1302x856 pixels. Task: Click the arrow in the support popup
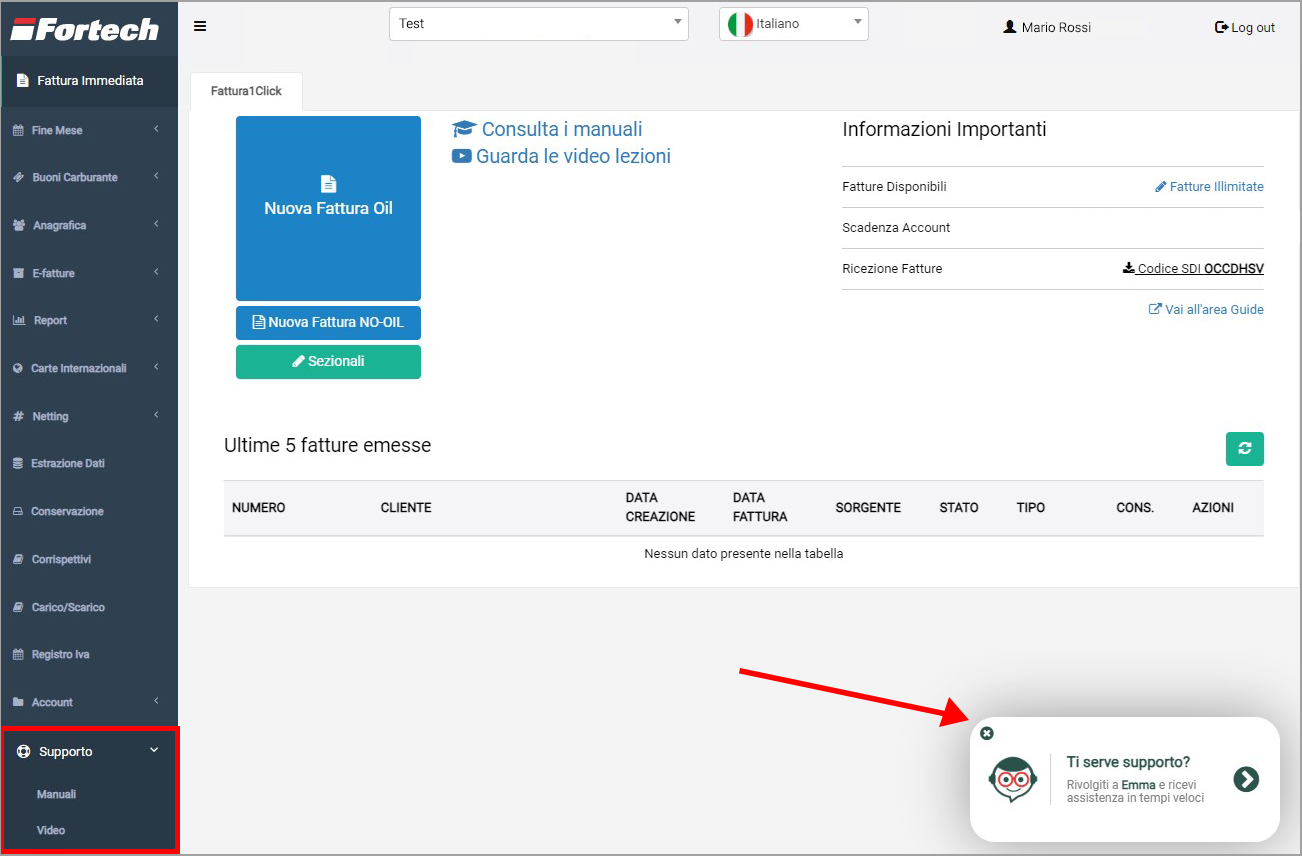(1245, 779)
